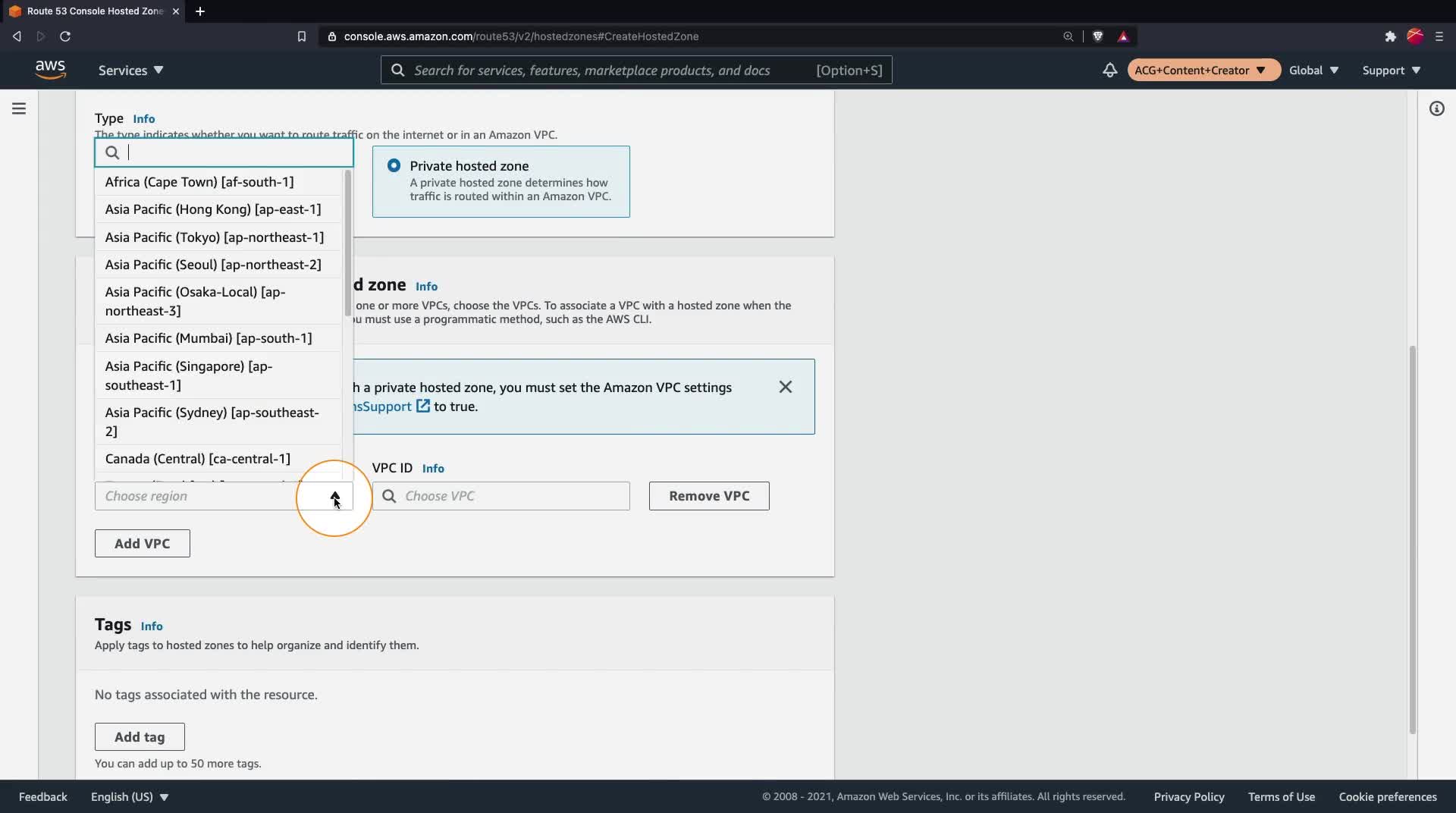
Task: Dismiss the VPC settings info alert
Action: [785, 387]
